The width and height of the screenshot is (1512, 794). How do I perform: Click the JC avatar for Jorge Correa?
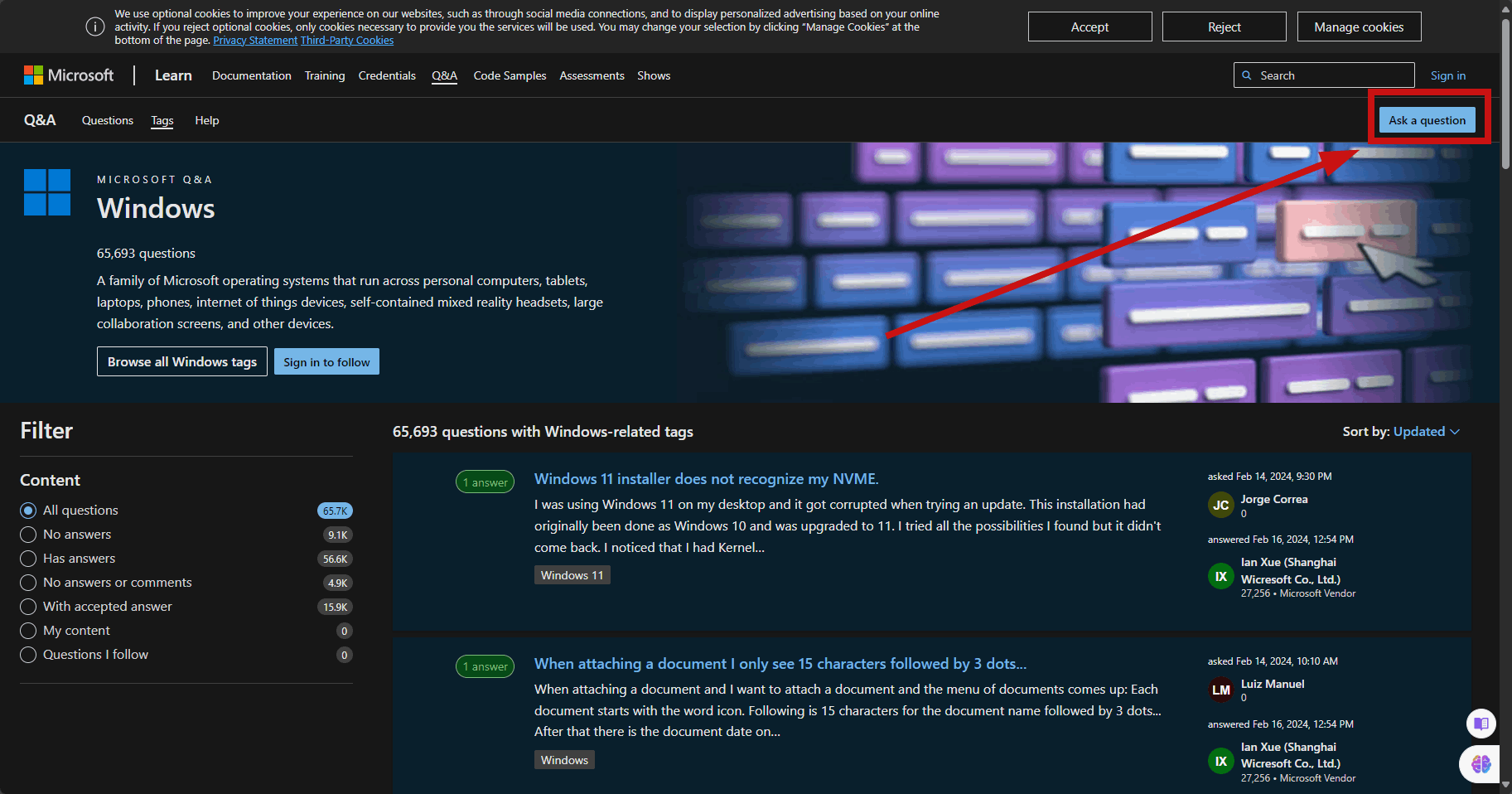point(1220,505)
